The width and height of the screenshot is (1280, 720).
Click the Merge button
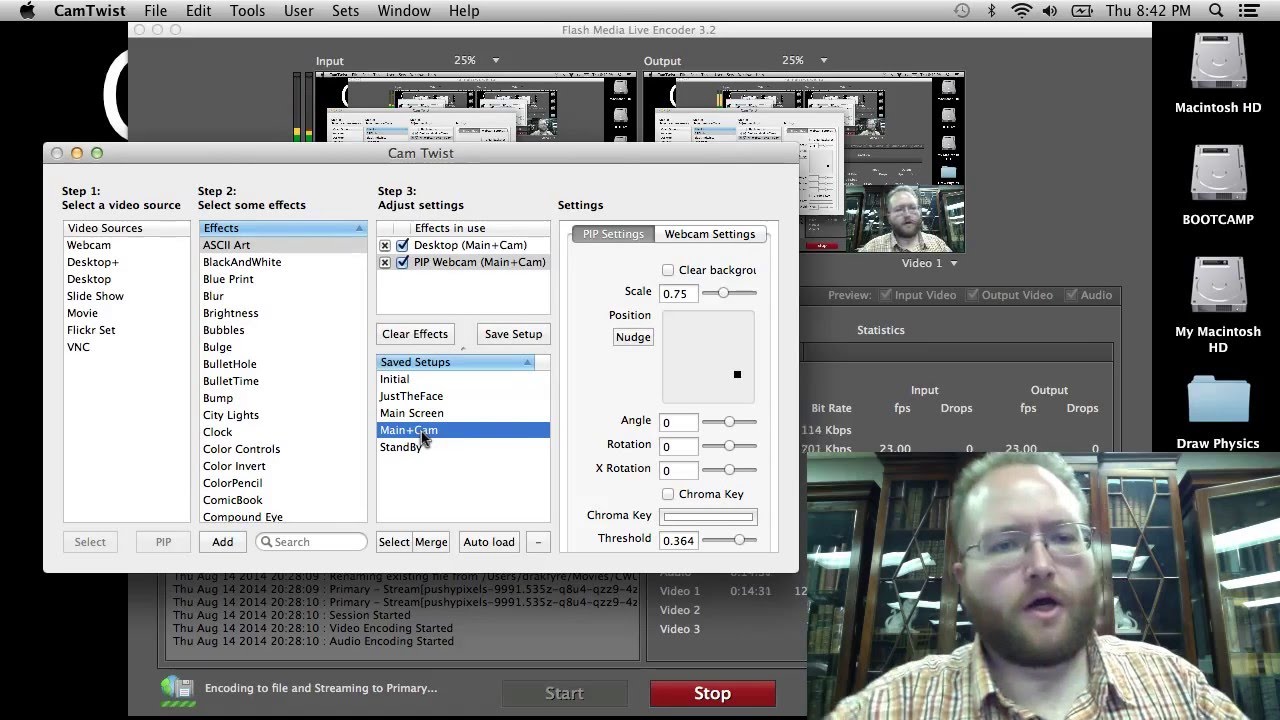pos(431,542)
